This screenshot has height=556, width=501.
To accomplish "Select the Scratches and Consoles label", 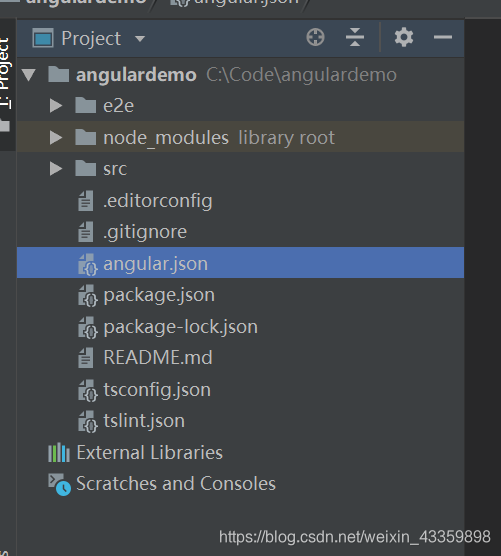I will tap(176, 484).
